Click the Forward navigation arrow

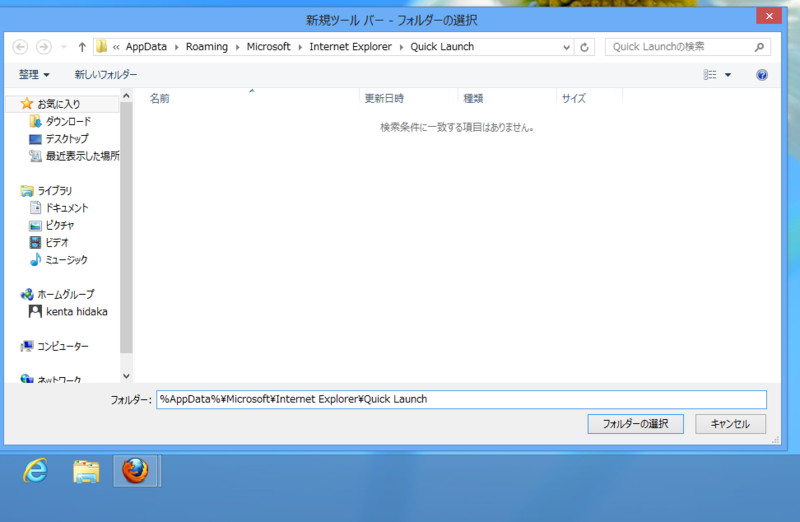click(44, 47)
